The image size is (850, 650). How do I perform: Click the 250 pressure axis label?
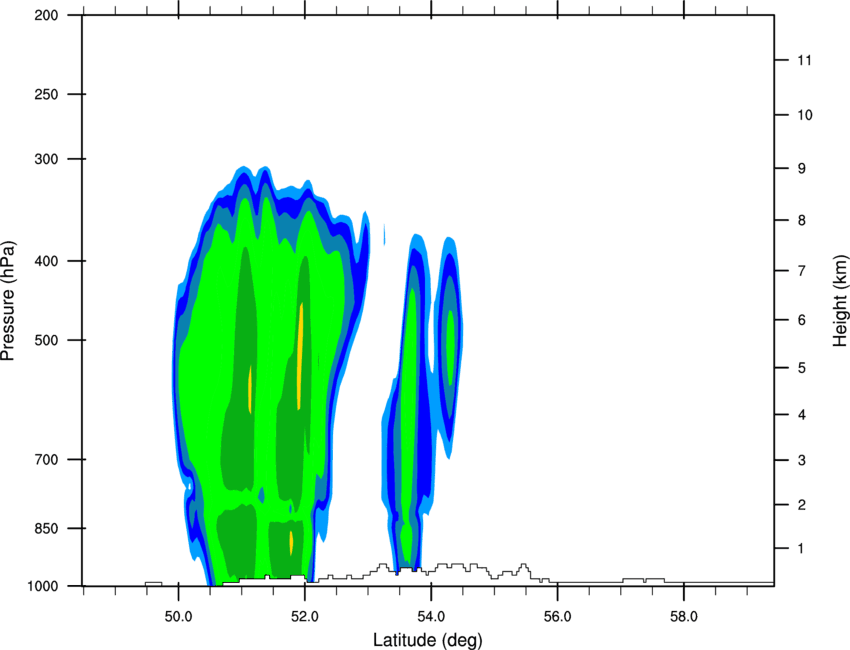coord(46,94)
